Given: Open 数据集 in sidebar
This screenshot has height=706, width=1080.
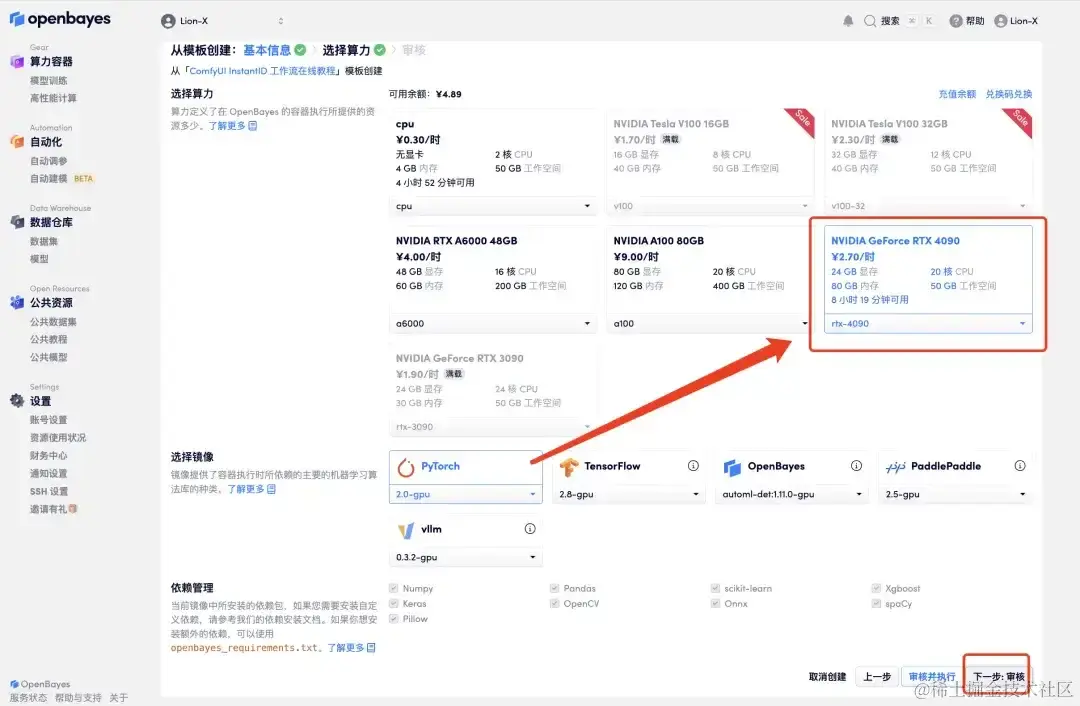Looking at the screenshot, I should pos(43,241).
